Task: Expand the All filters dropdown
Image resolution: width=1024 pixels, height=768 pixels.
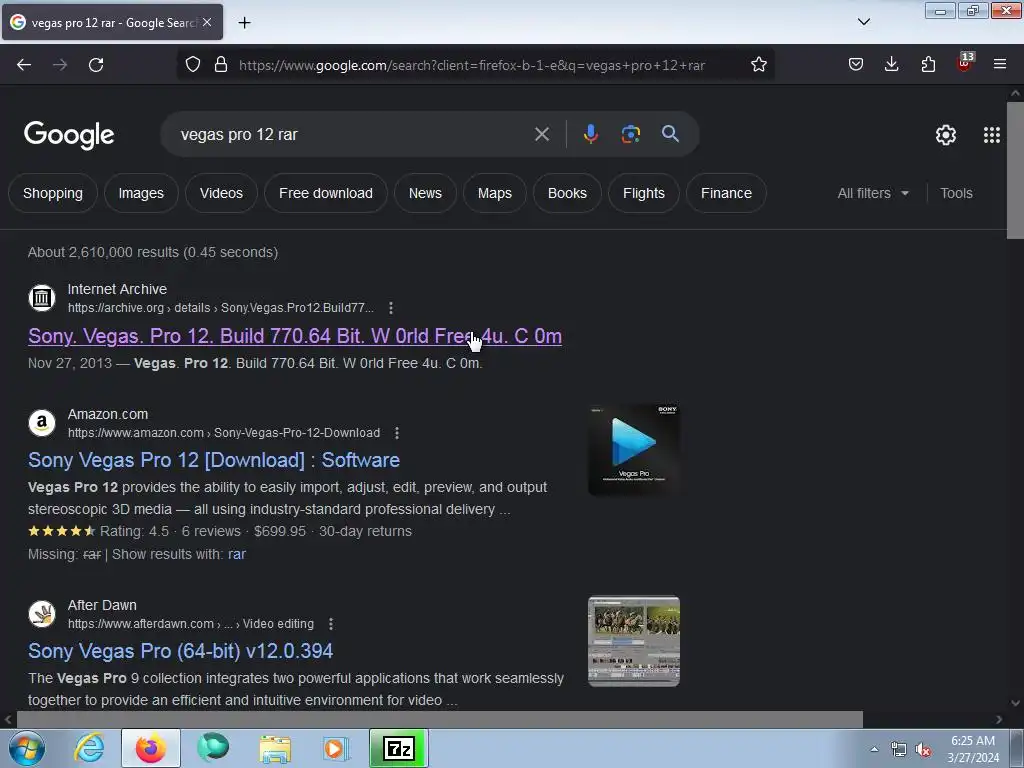Action: (x=872, y=193)
